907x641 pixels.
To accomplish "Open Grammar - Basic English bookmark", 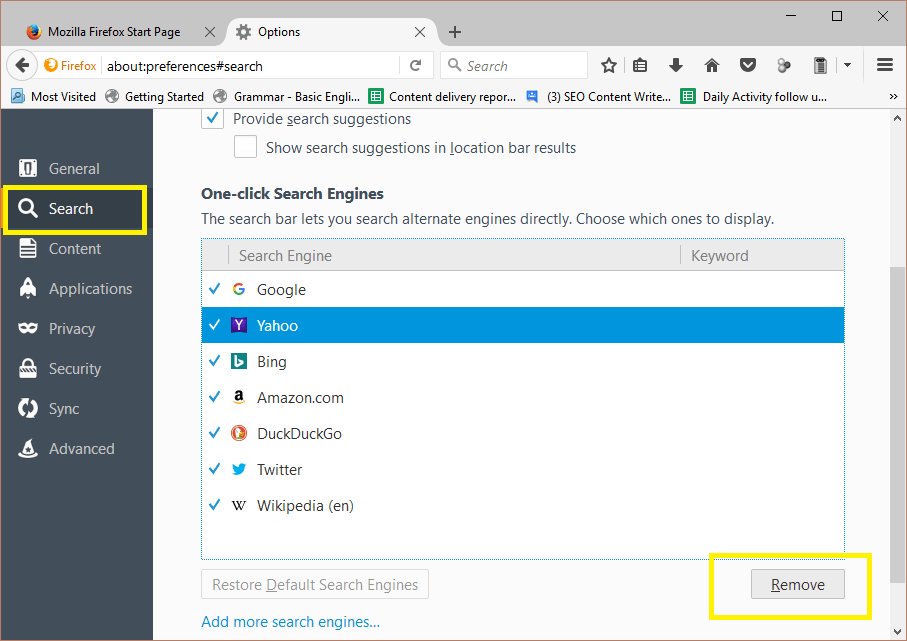I will tap(287, 97).
